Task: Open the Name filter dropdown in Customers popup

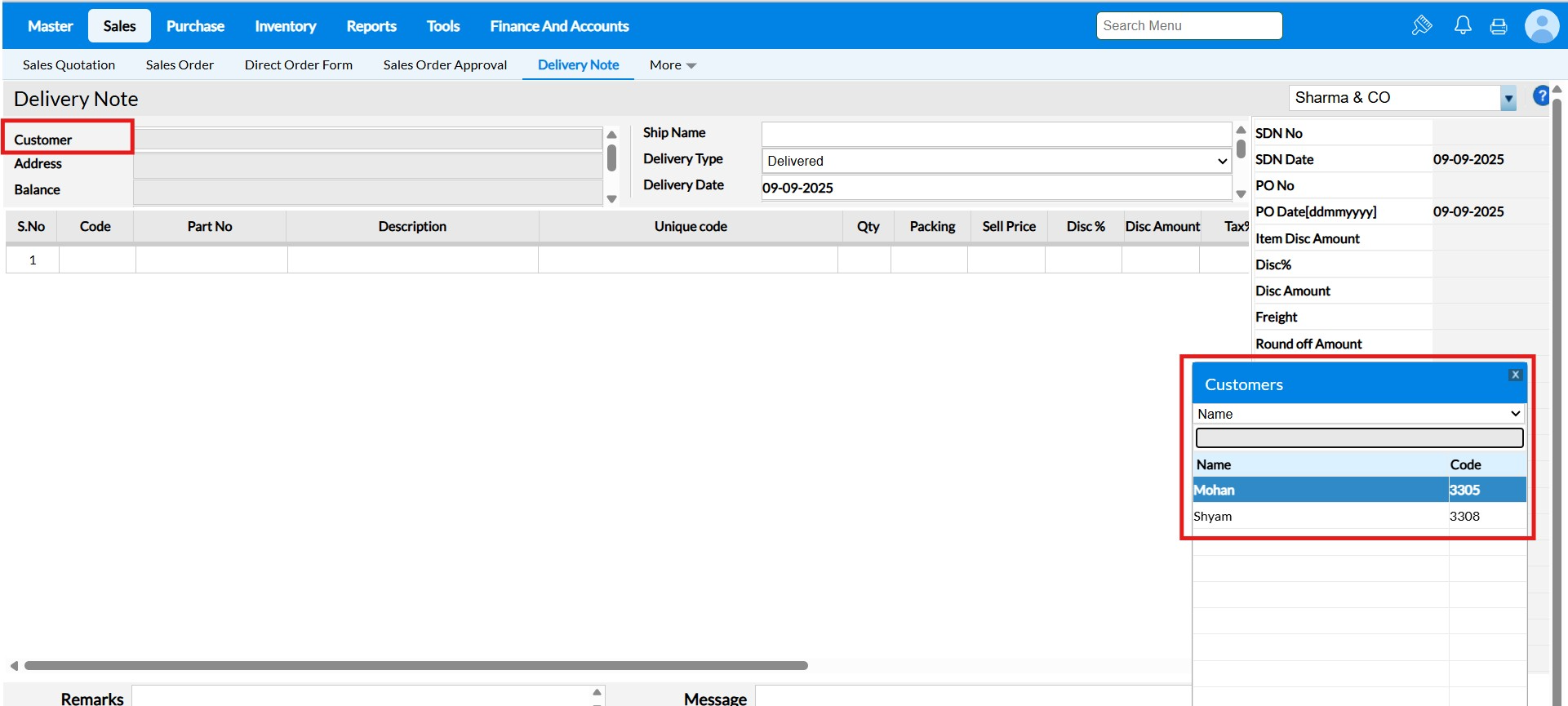Action: pyautogui.click(x=1359, y=414)
